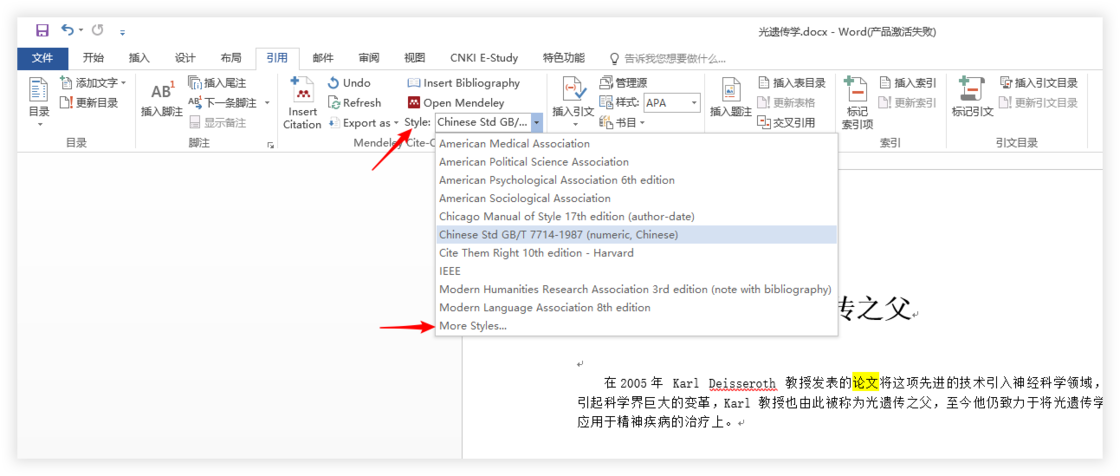Open the Export as dropdown
This screenshot has width=1120, height=476.
(x=363, y=123)
